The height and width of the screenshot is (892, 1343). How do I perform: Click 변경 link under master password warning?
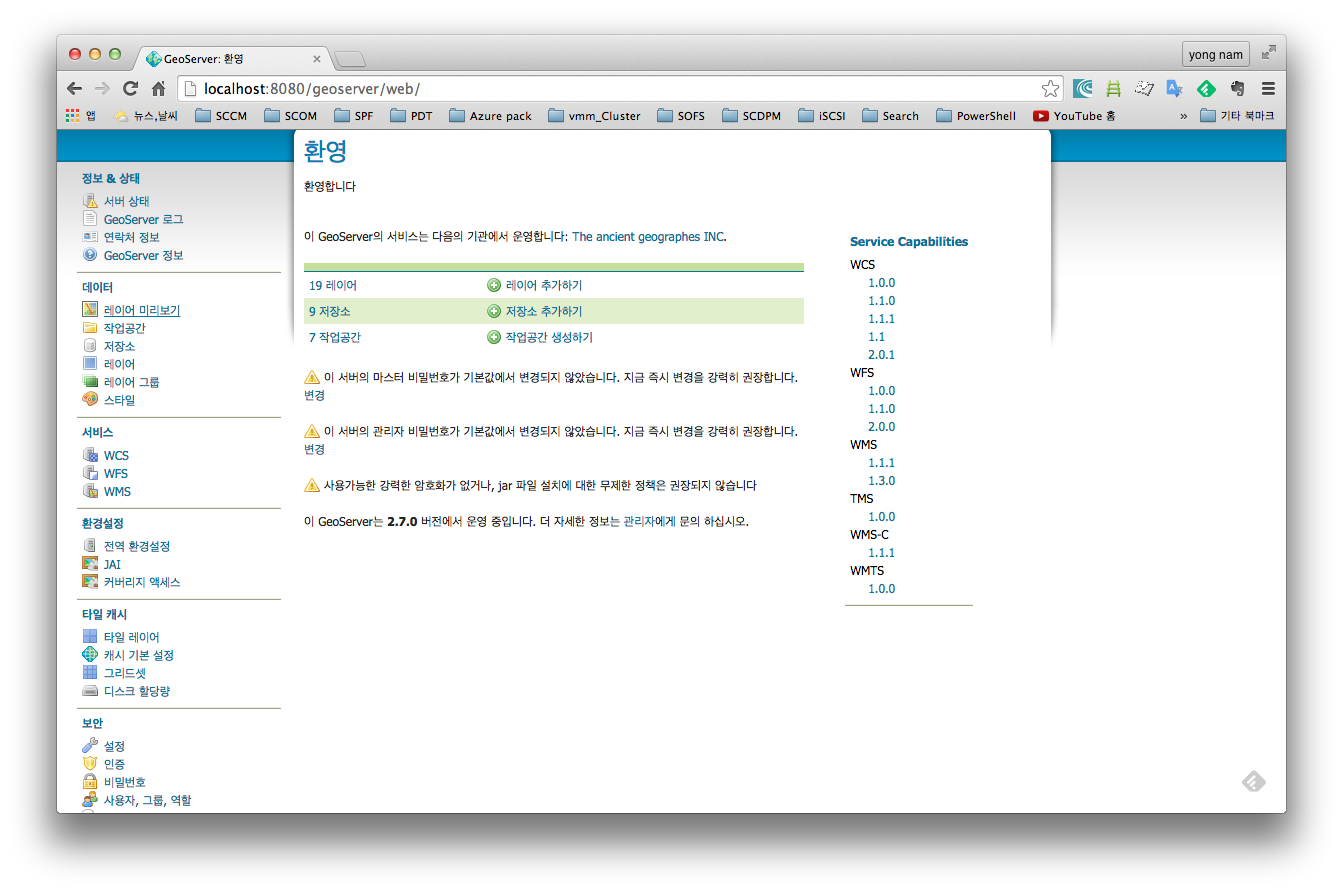(x=314, y=395)
